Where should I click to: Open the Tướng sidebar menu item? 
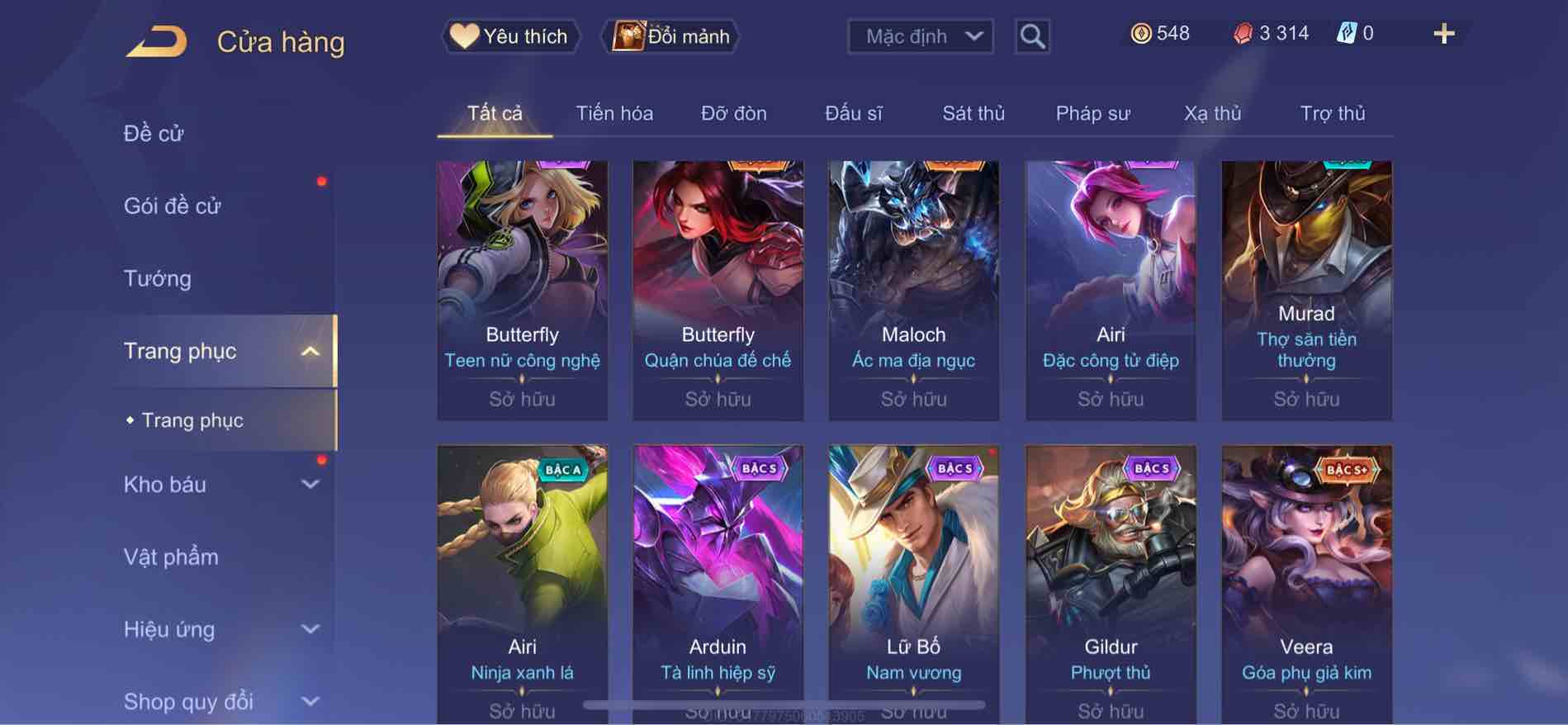click(158, 279)
